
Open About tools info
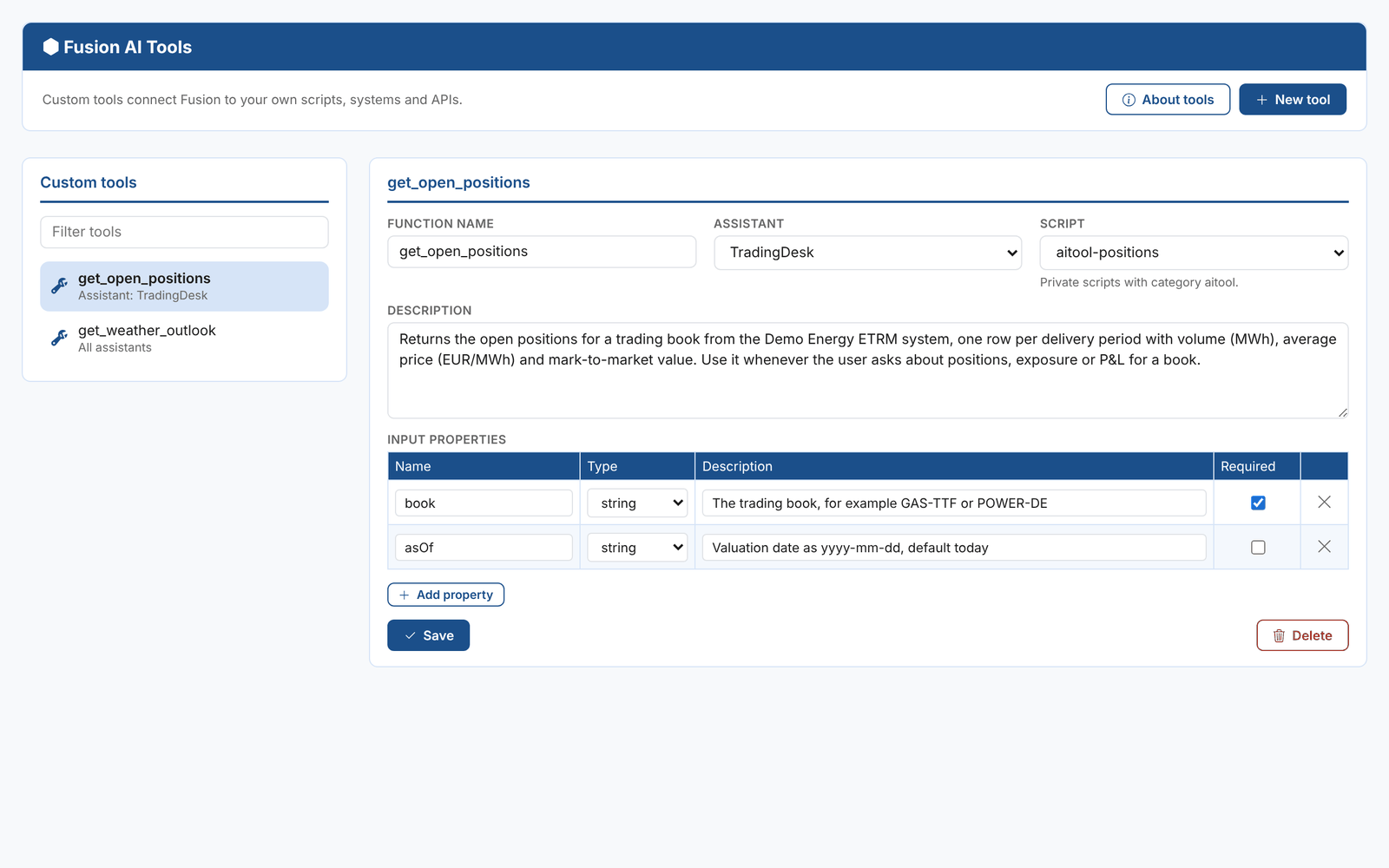coord(1168,100)
